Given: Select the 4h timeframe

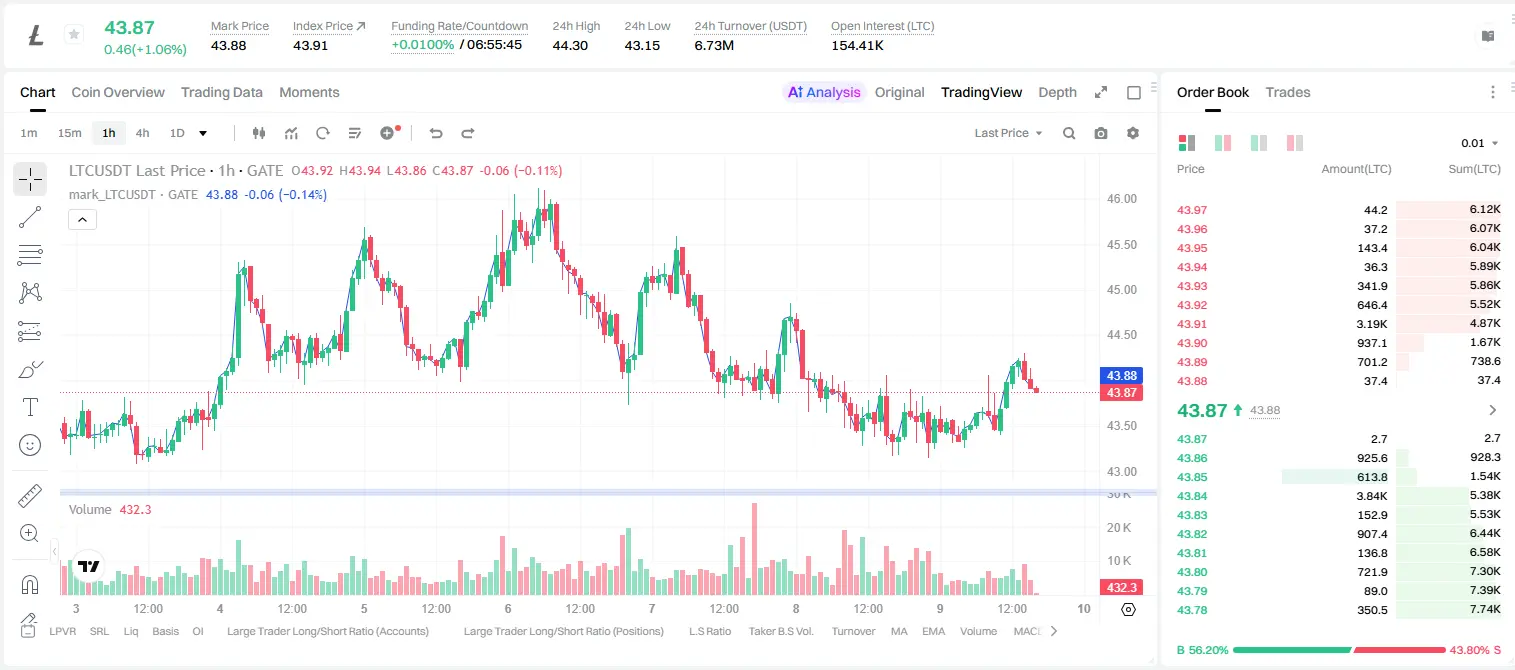Looking at the screenshot, I should tap(143, 133).
